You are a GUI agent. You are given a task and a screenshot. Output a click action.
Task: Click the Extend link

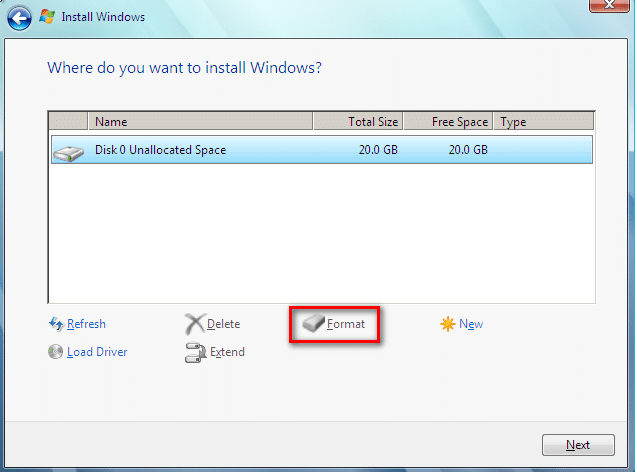(227, 352)
